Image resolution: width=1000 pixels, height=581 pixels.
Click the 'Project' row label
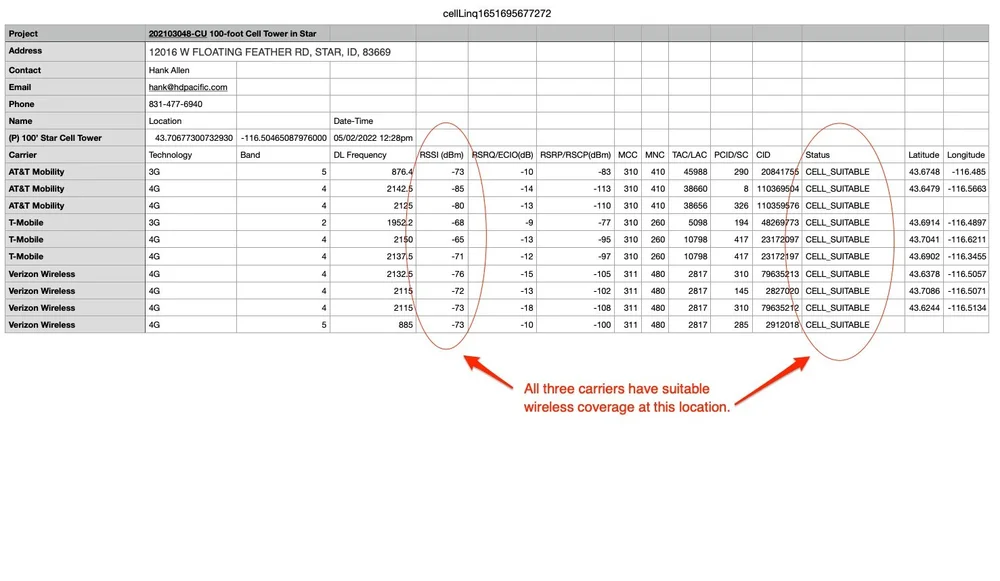point(23,34)
